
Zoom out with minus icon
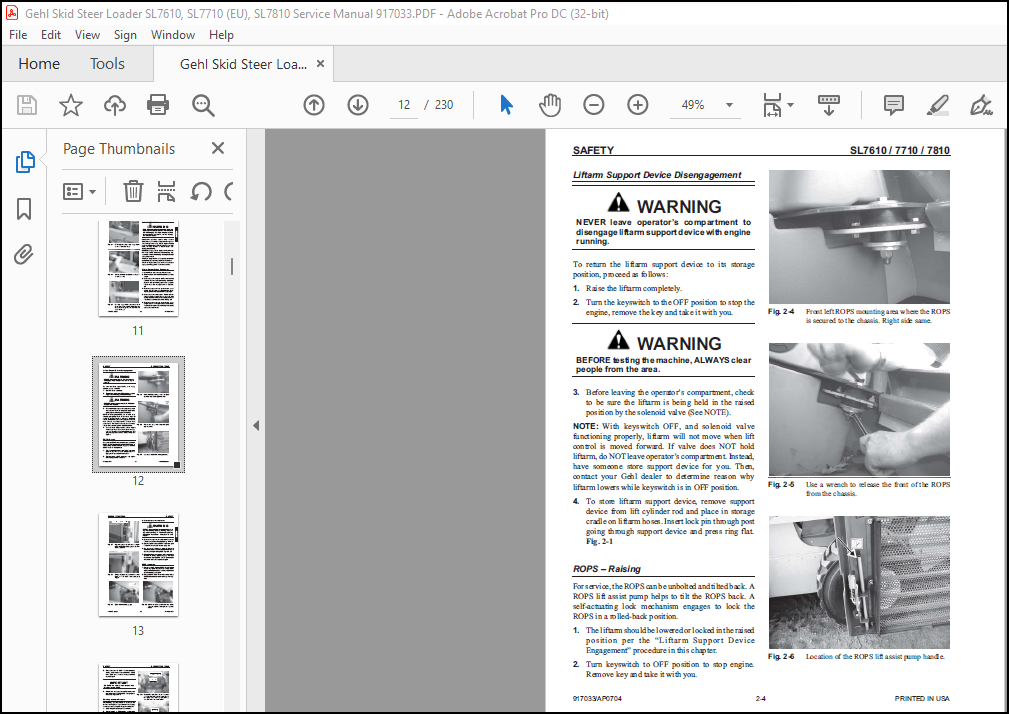593,105
